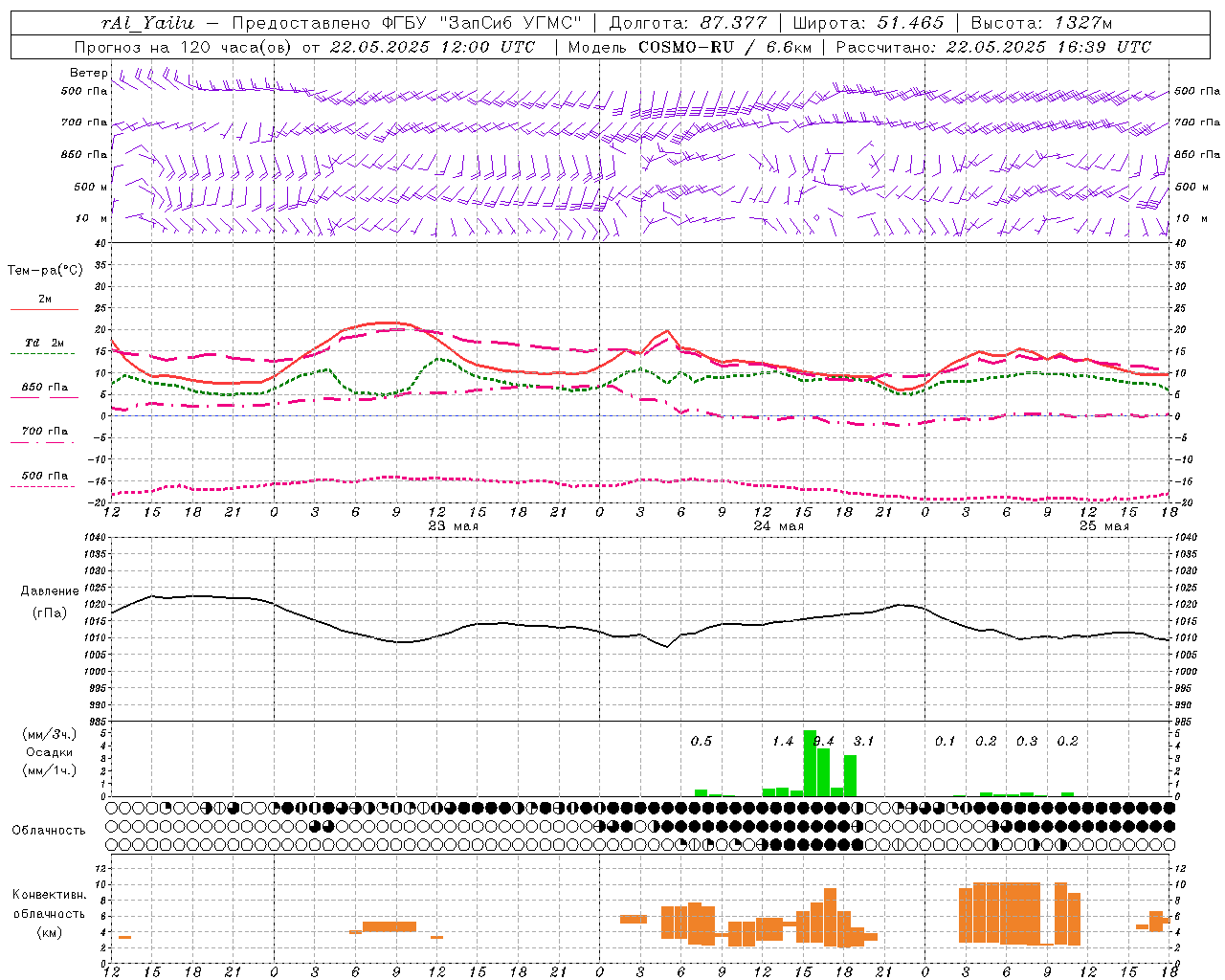Viewport: 1225px width, 980px height.
Task: Click the 0.1 precipitation amount
Action: click(946, 742)
